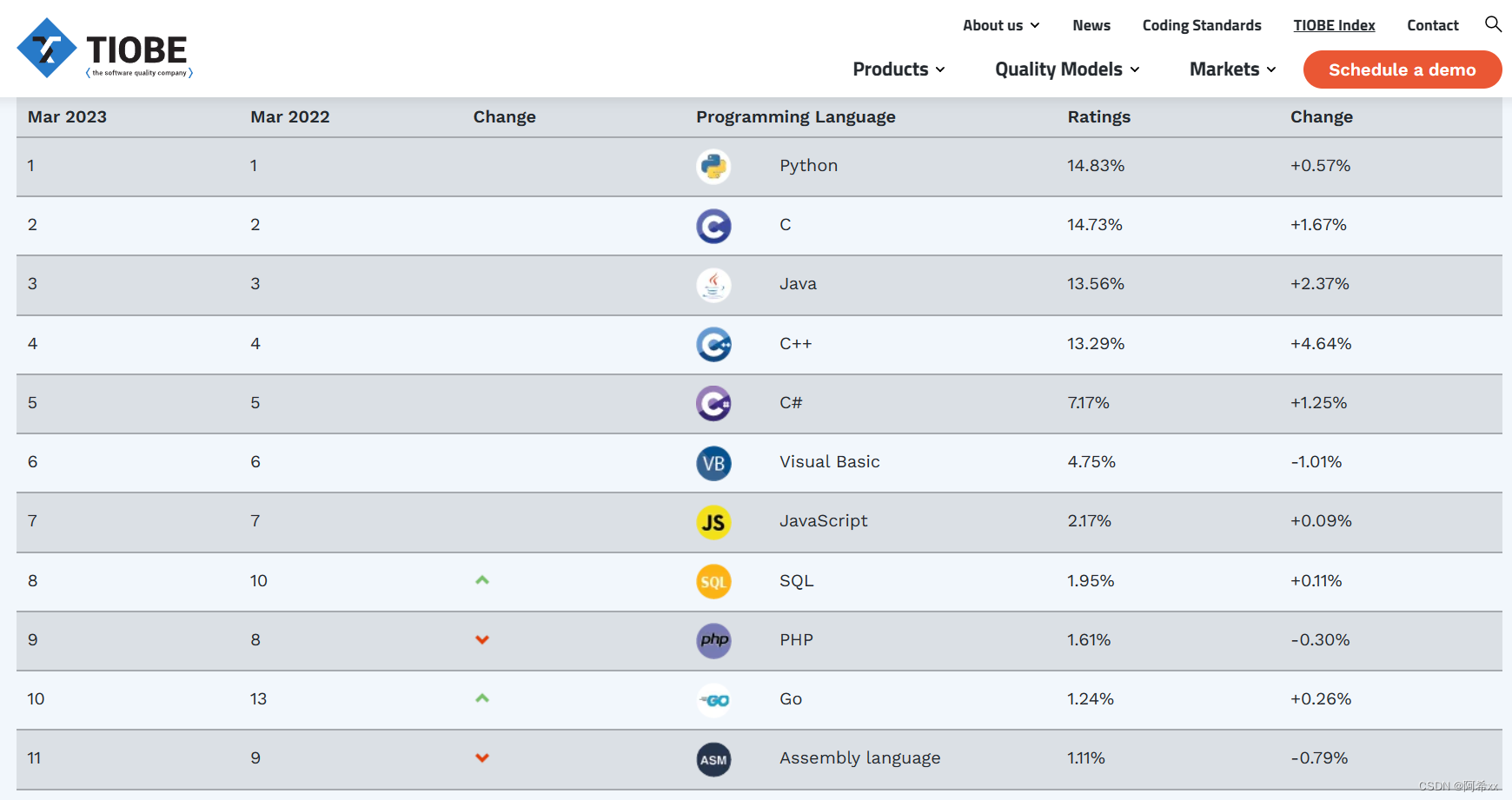Click the Assembly ASM icon

click(713, 759)
